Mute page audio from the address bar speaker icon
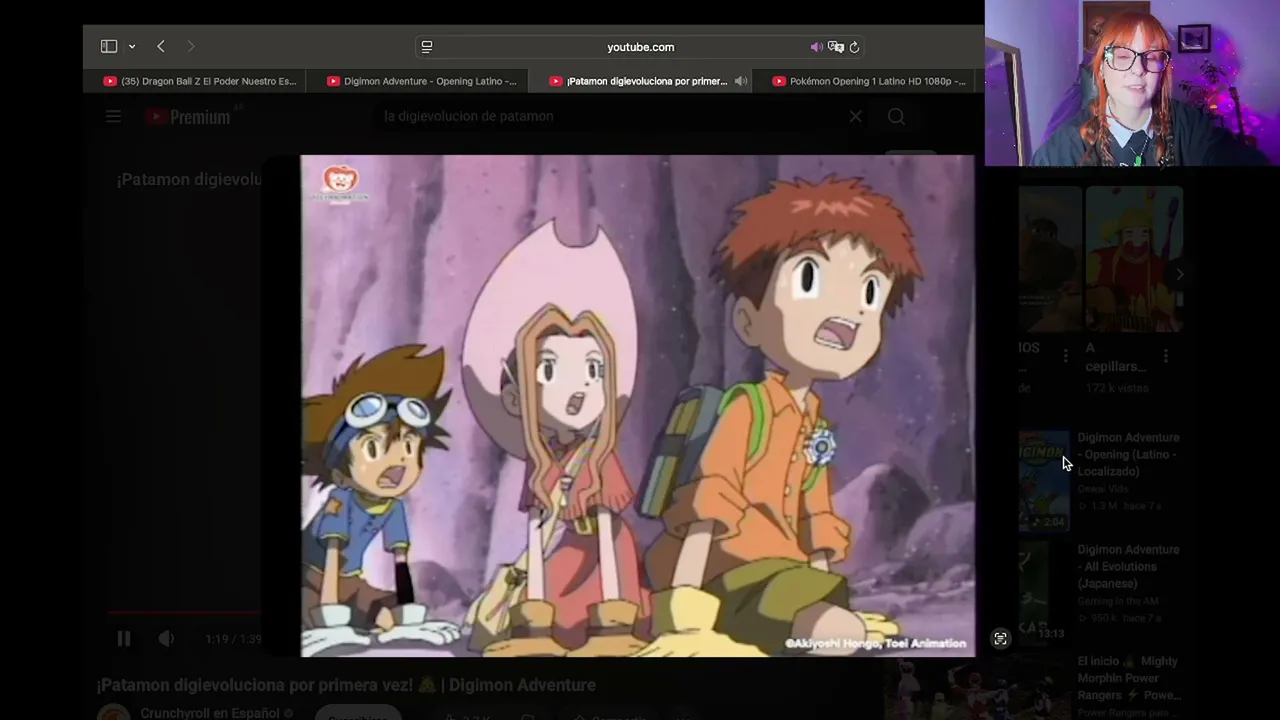The height and width of the screenshot is (720, 1280). [x=816, y=47]
